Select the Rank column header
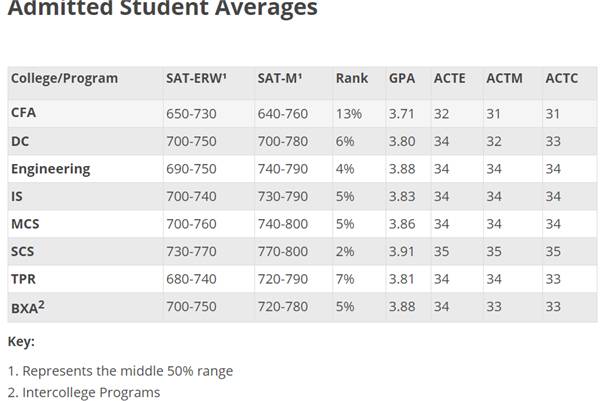The image size is (600, 401). pos(352,78)
